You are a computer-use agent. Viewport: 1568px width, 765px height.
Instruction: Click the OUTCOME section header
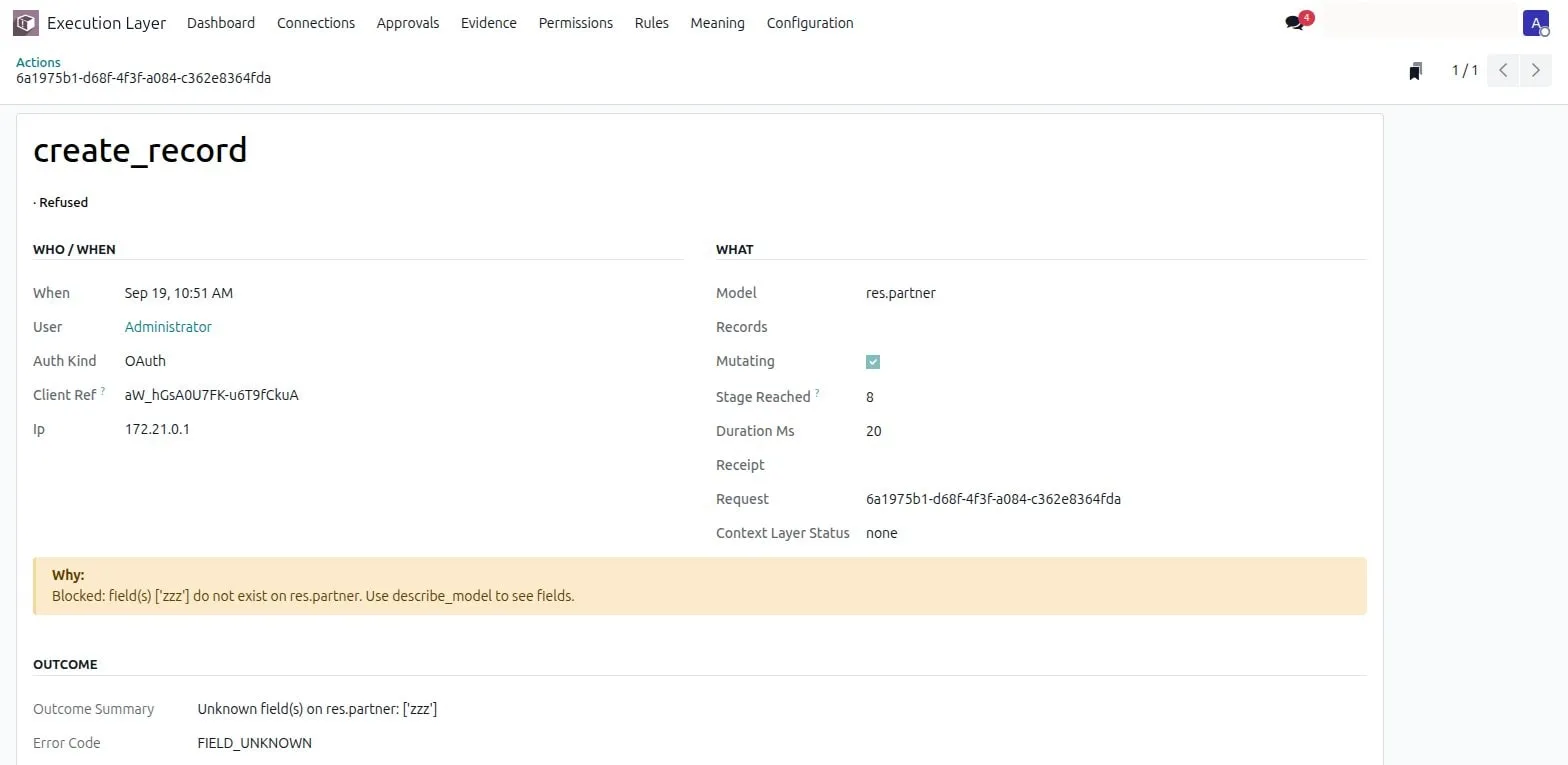(65, 664)
